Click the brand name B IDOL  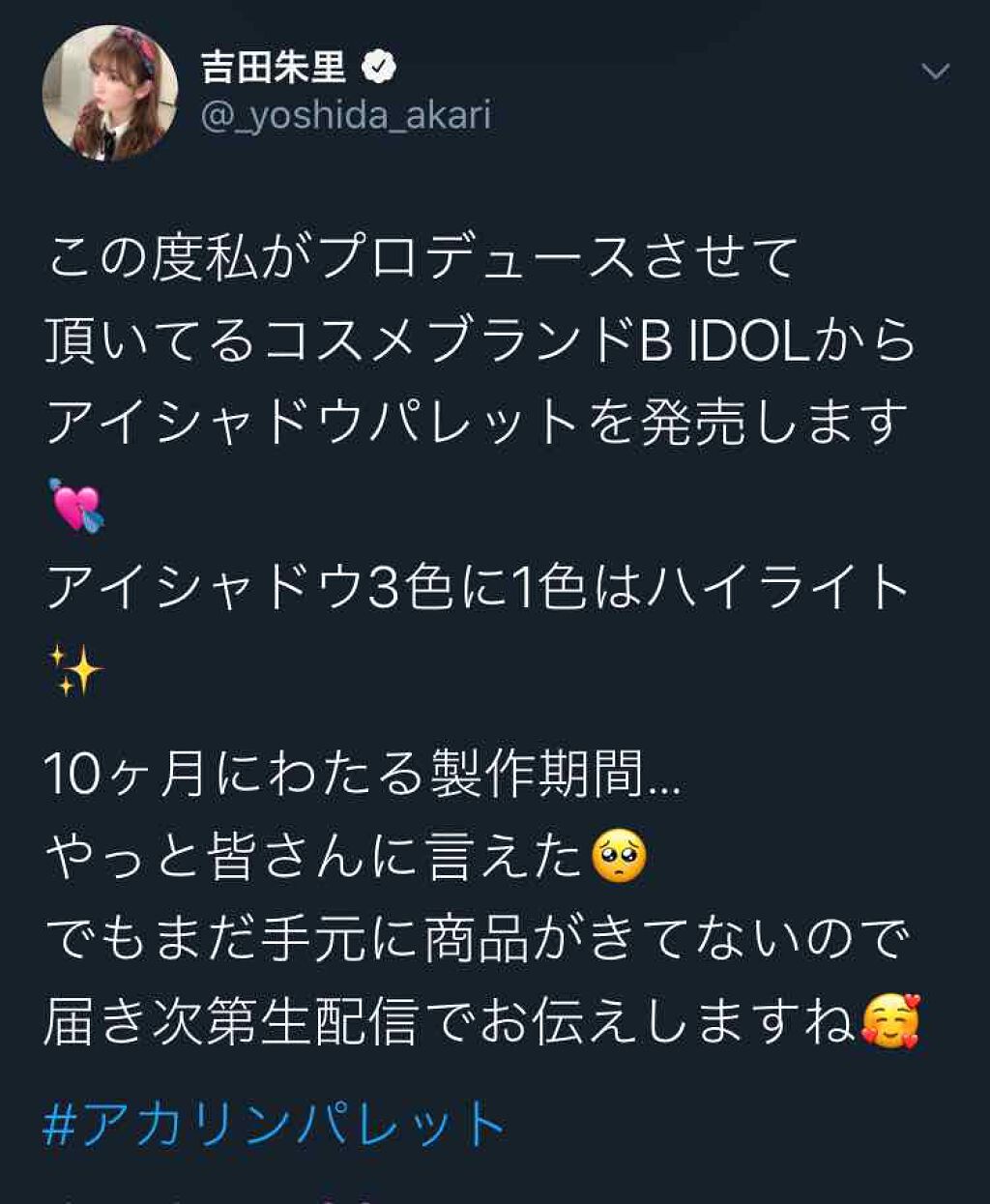pyautogui.click(x=725, y=342)
